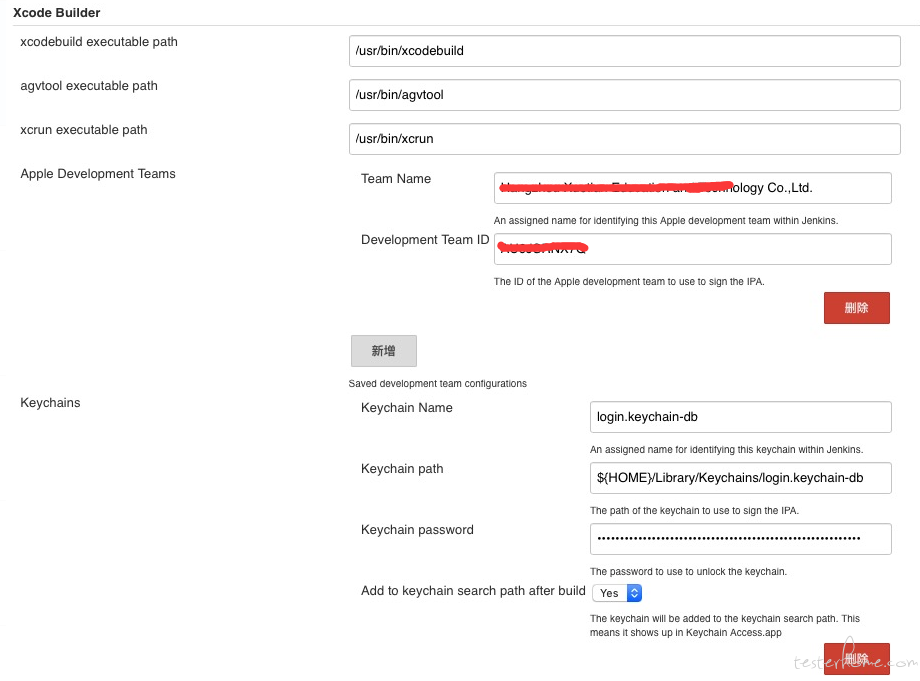Click "Add to keychain search path after build" label
920x681 pixels.
(x=473, y=591)
